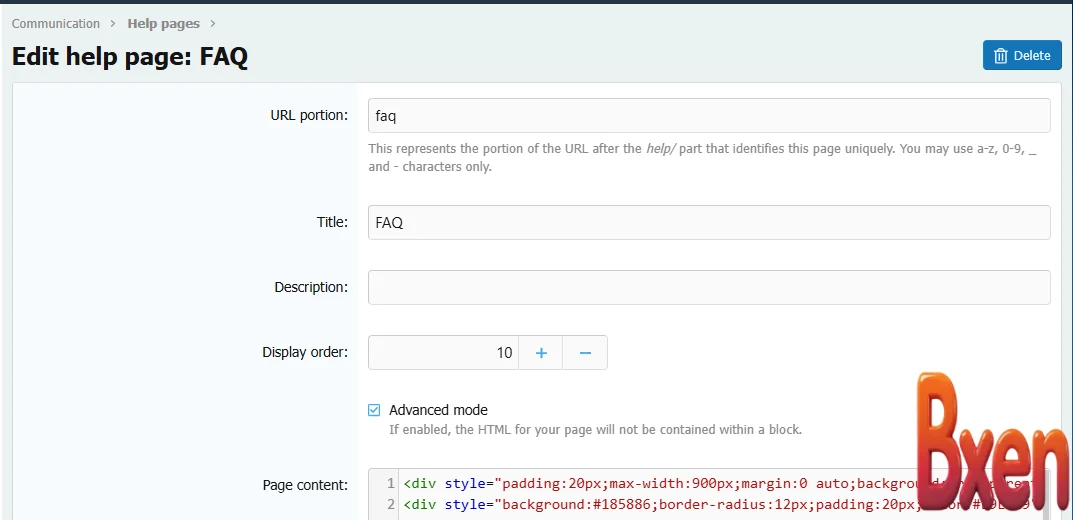Decrease display order with minus button
This screenshot has height=520, width=1073.
pyautogui.click(x=585, y=352)
